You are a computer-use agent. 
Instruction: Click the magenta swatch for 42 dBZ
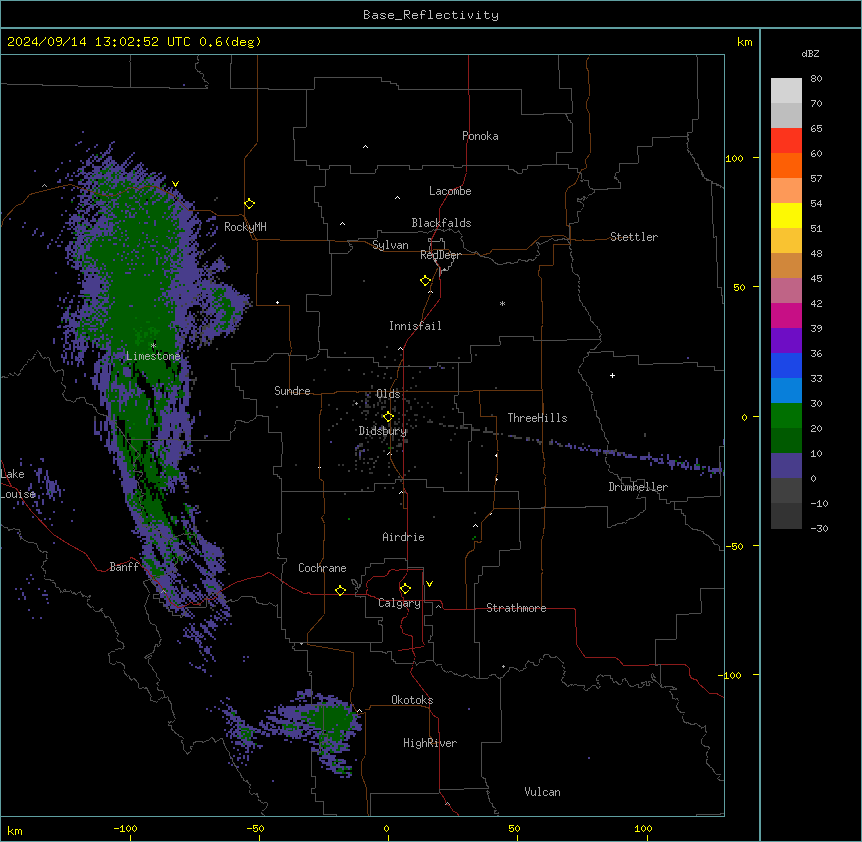click(x=786, y=315)
